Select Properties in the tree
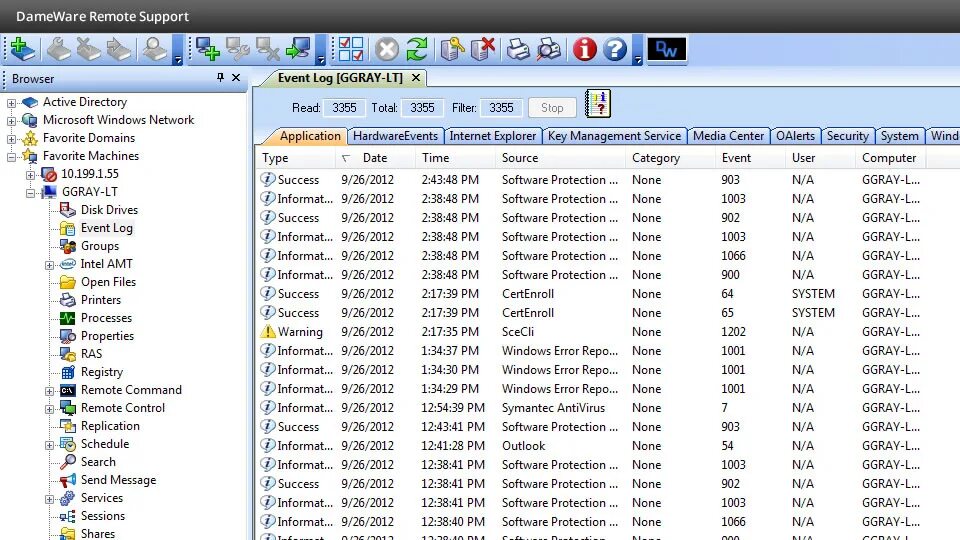This screenshot has width=960, height=540. (x=107, y=336)
